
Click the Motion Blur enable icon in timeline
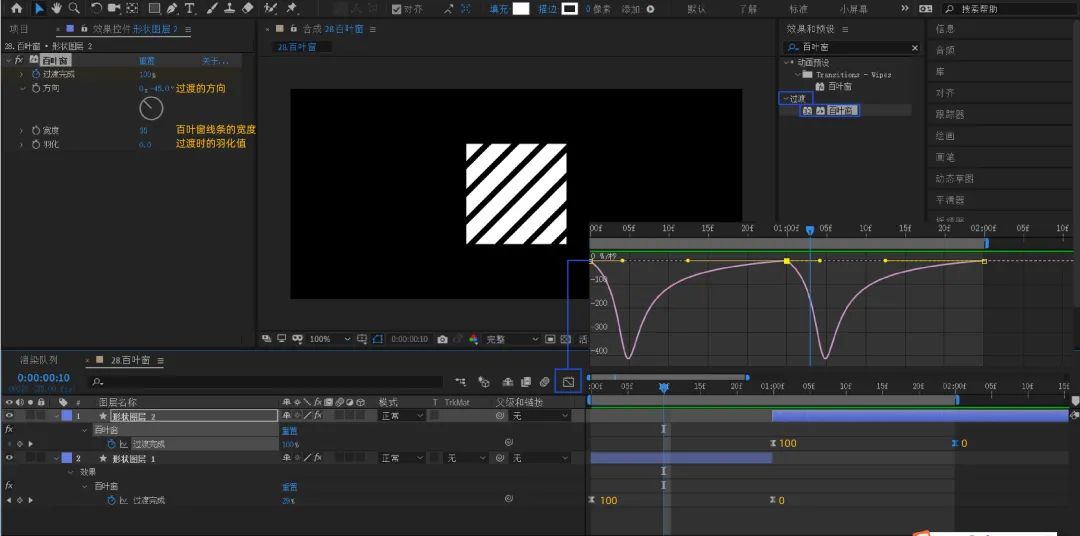point(545,382)
